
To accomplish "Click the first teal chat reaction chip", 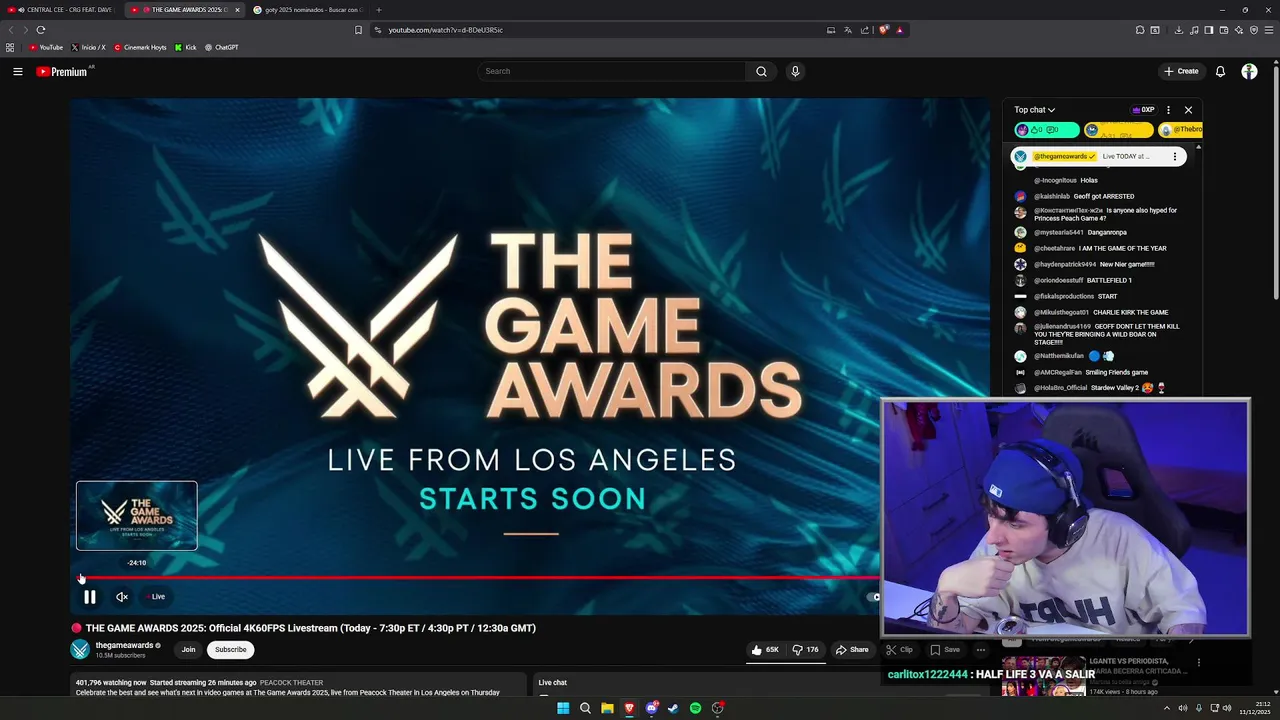I will pyautogui.click(x=1046, y=130).
